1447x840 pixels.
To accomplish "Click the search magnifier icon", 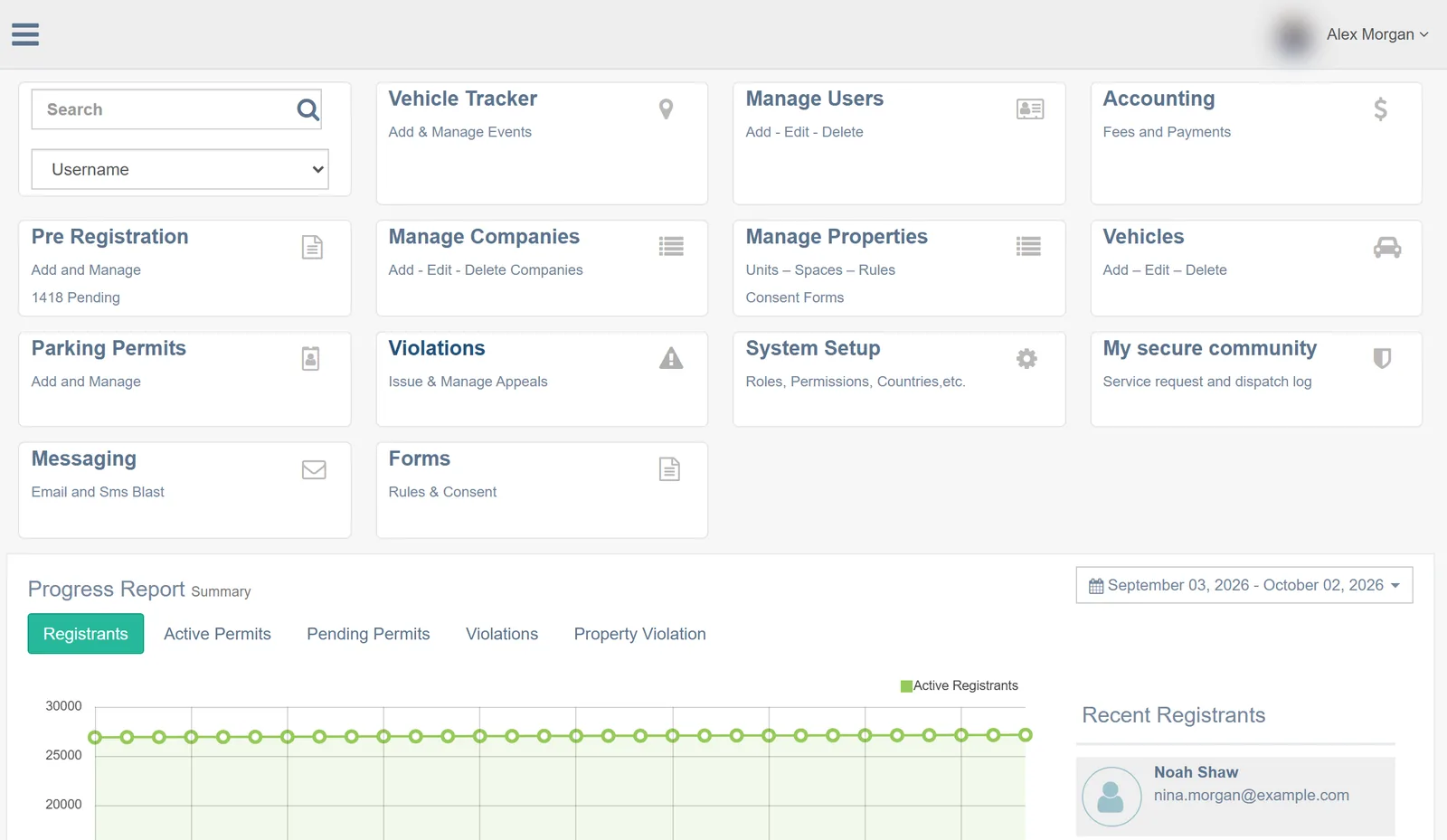I will click(308, 109).
